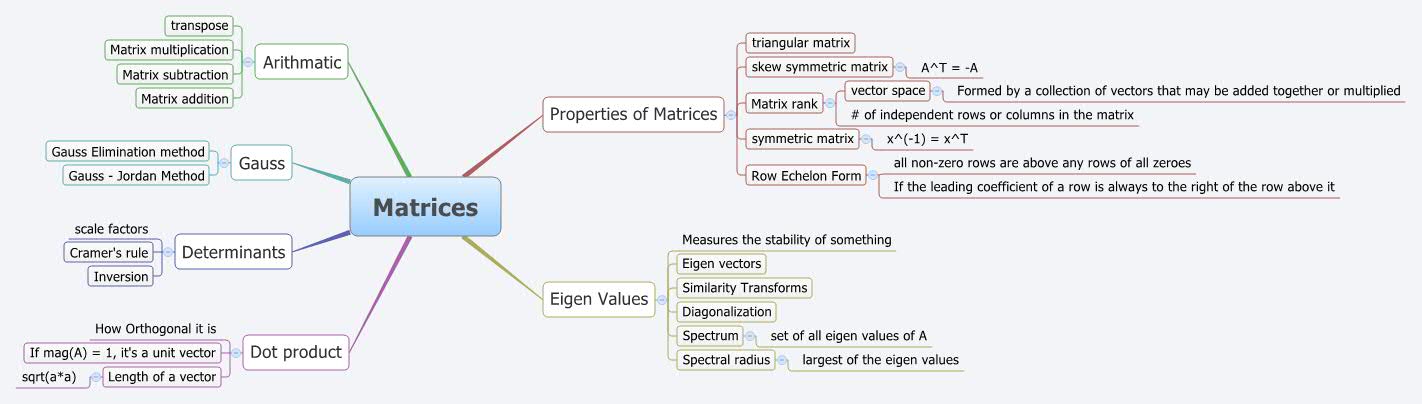The height and width of the screenshot is (404, 1422).
Task: Collapse the Determinants branch toggle
Action: click(166, 252)
